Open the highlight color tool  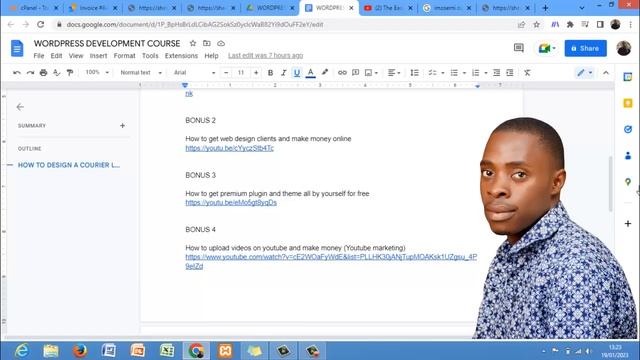point(324,73)
